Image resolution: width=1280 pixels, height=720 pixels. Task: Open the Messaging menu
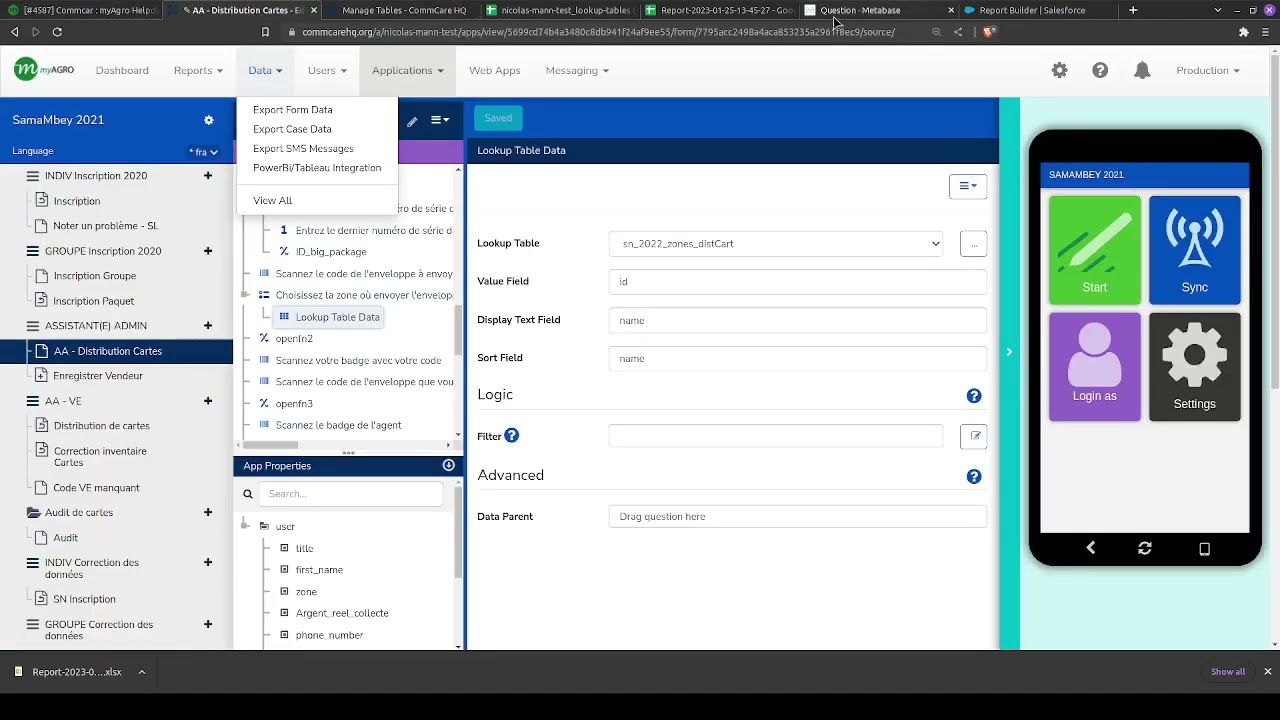coord(577,70)
